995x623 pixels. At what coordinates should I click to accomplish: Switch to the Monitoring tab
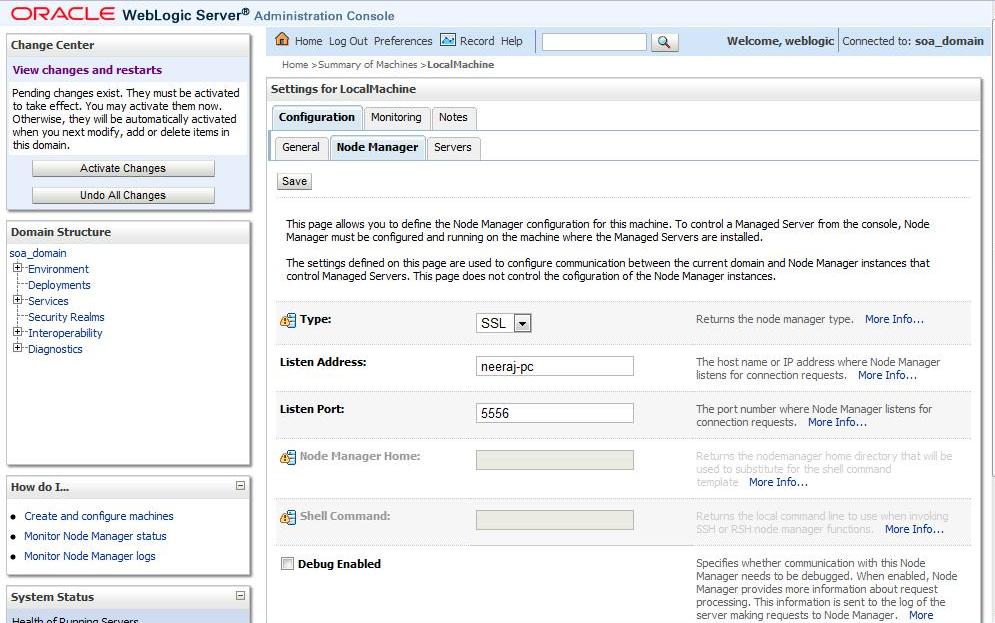[396, 117]
